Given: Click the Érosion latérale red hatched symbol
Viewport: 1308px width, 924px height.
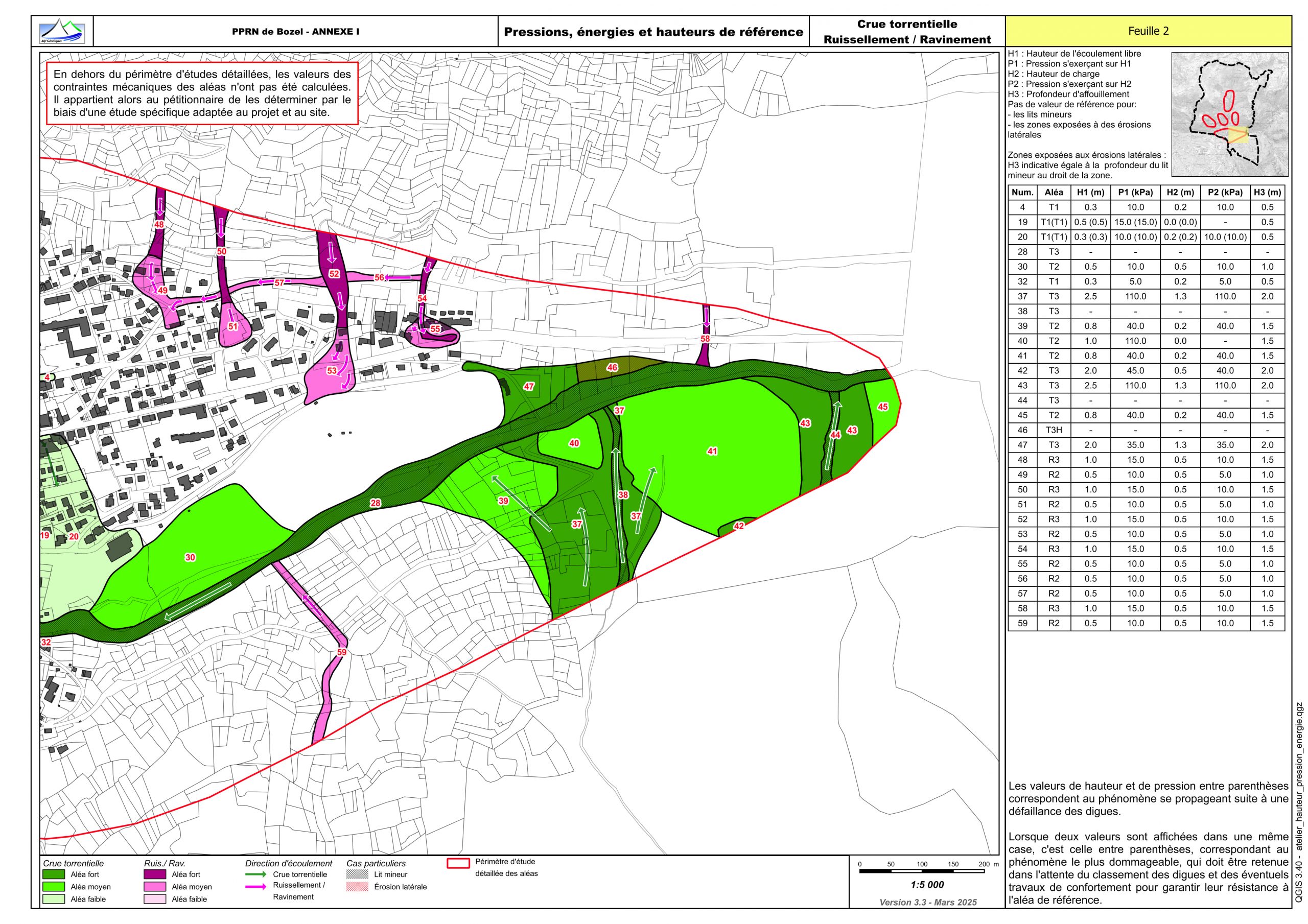Looking at the screenshot, I should tap(357, 887).
